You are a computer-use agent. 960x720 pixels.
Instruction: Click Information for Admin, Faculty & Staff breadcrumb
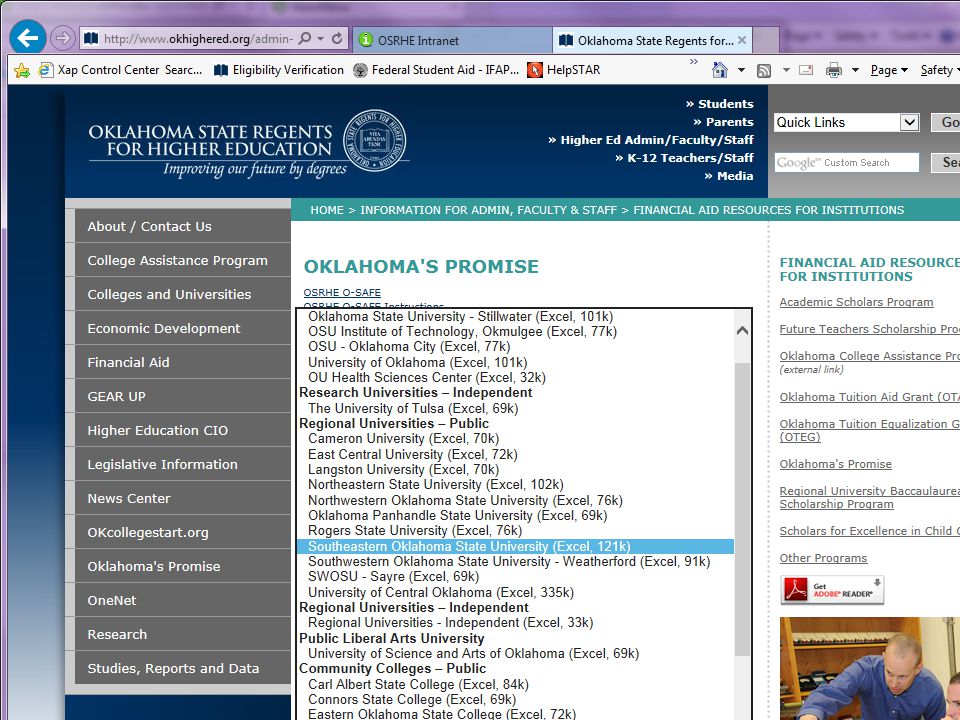489,210
